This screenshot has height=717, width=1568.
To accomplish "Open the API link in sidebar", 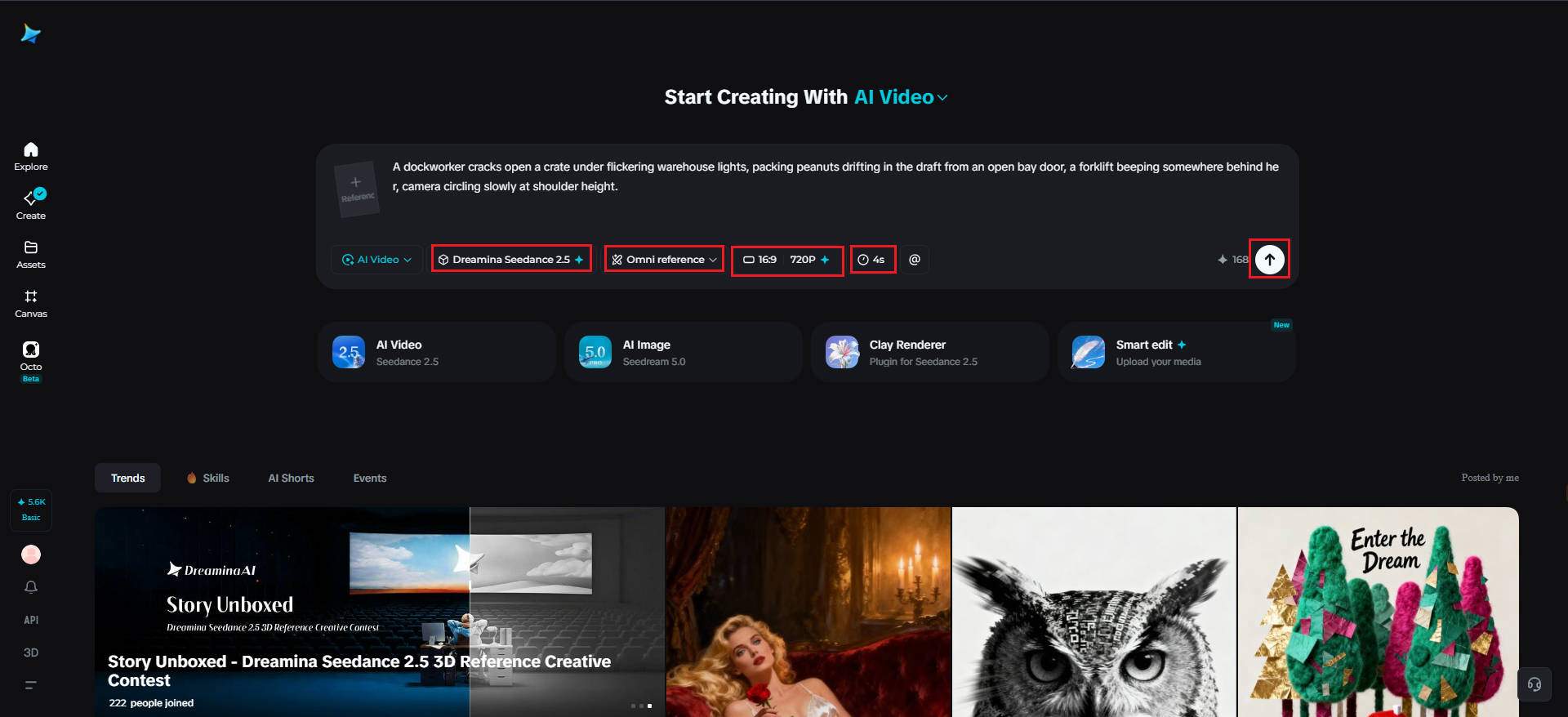I will 30,620.
